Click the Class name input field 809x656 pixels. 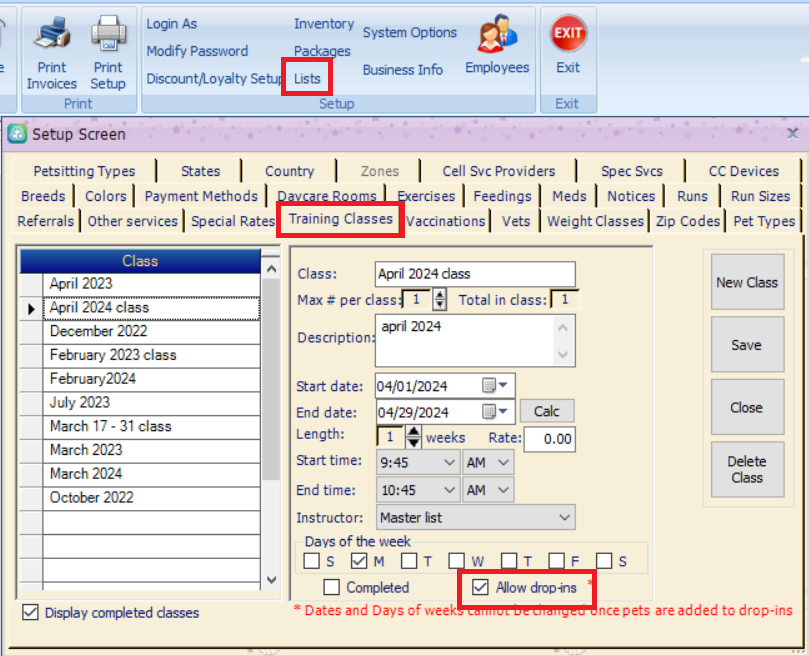(x=475, y=274)
